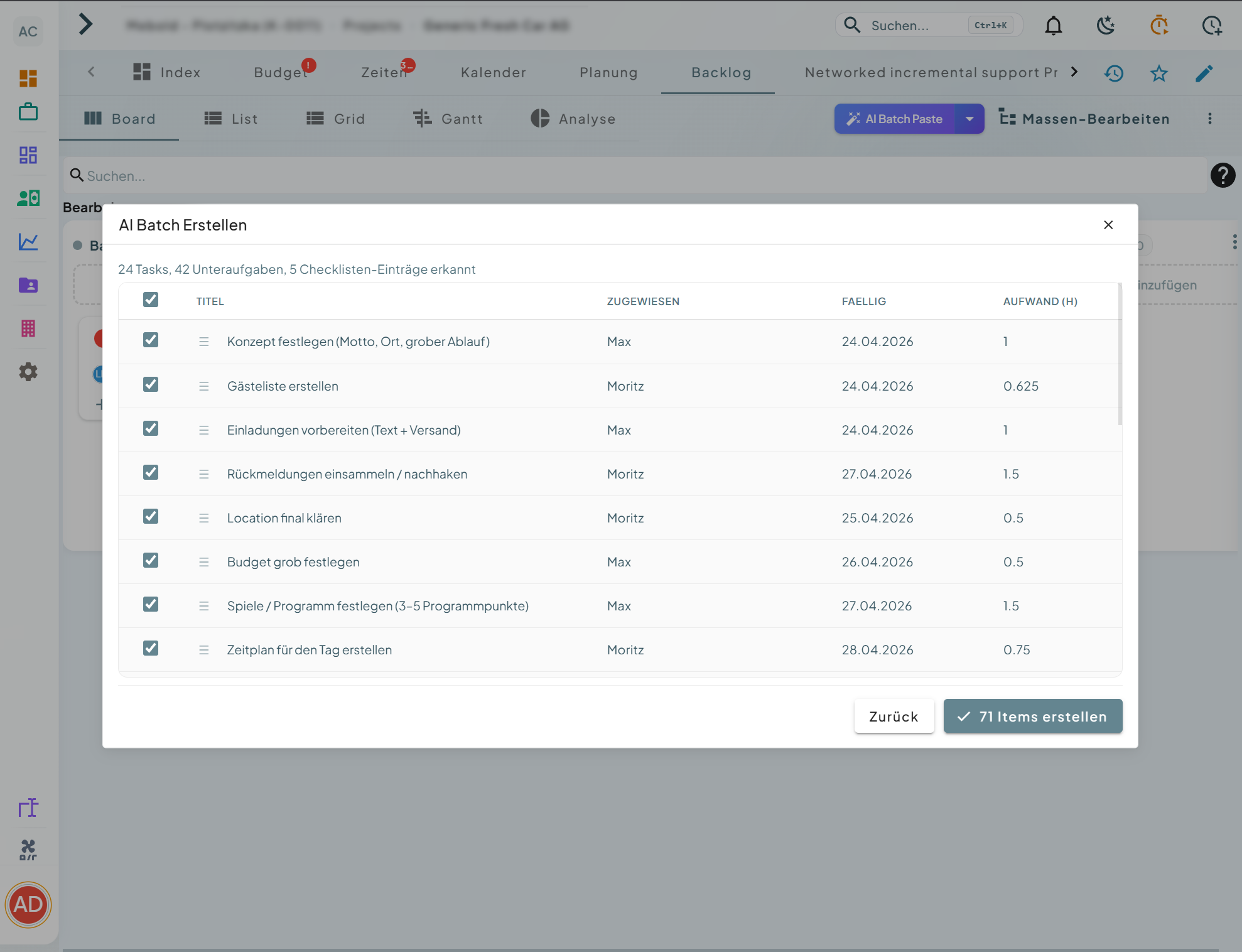Open the AD user avatar
This screenshot has width=1242, height=952.
[x=28, y=905]
